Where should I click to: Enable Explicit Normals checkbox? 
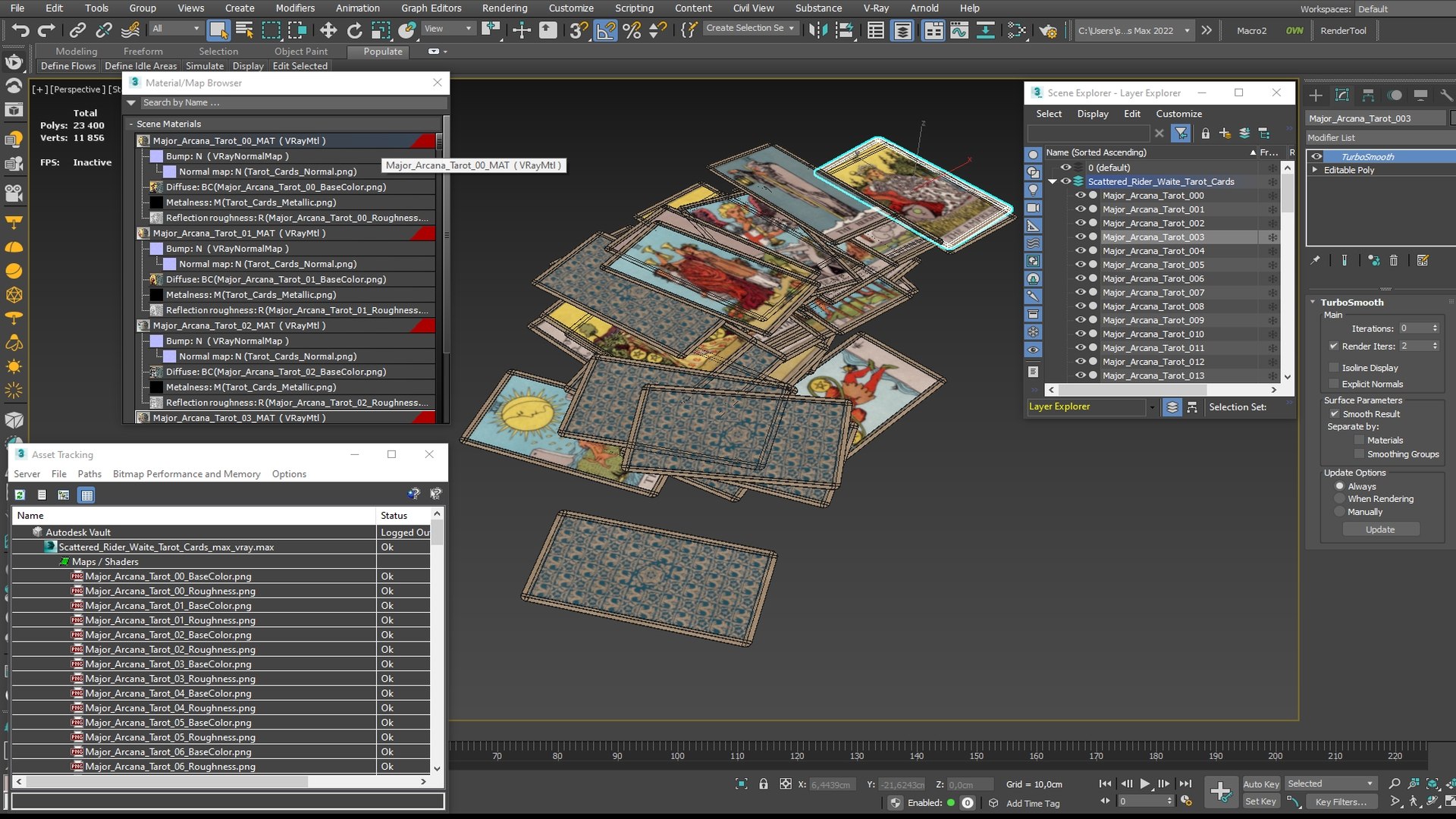pos(1334,384)
